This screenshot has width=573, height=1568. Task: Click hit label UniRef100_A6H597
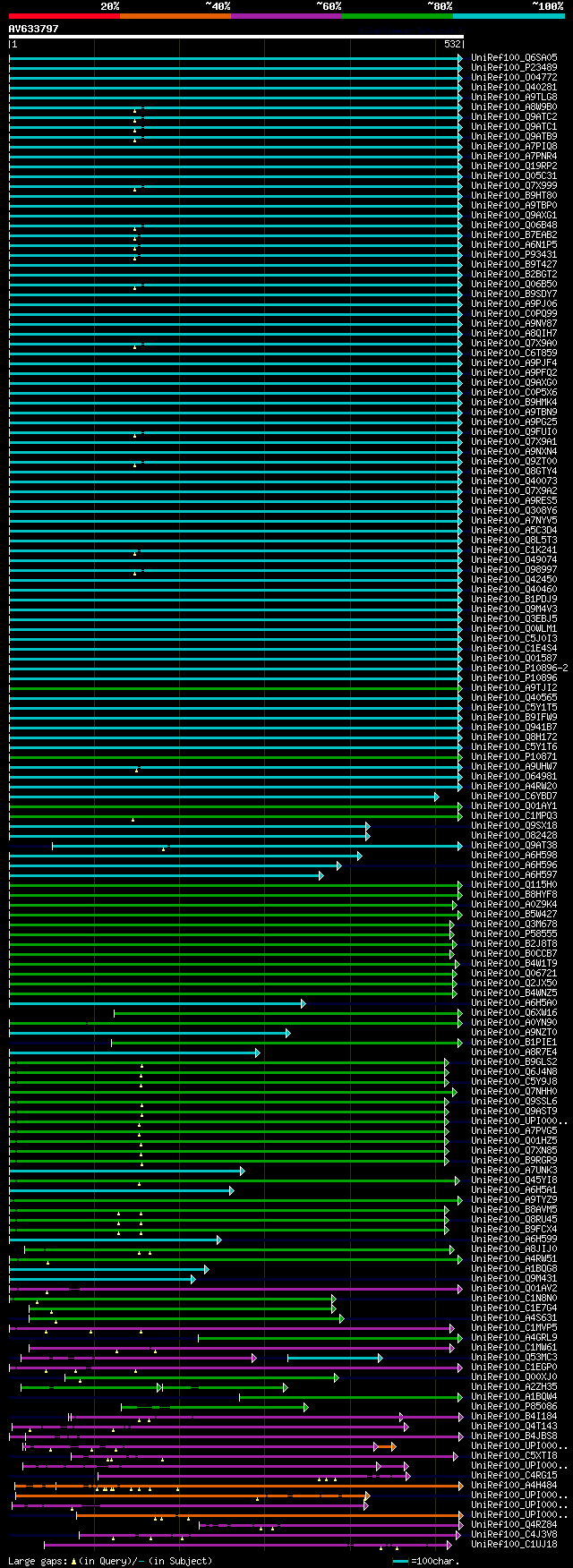point(514,874)
